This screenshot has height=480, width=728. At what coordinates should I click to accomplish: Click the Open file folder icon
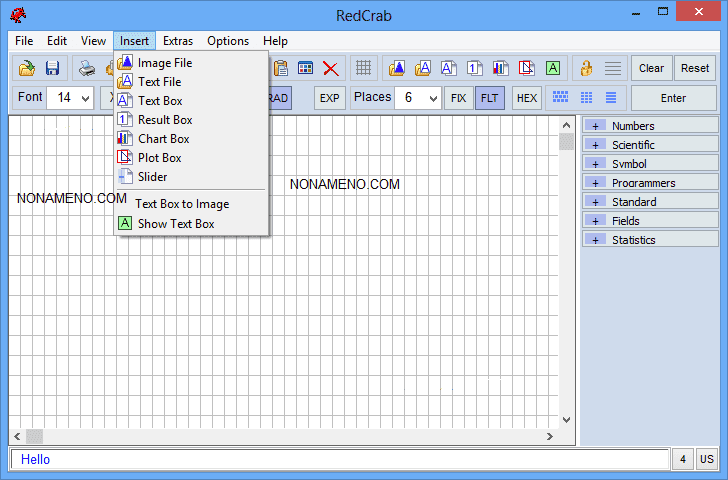27,68
